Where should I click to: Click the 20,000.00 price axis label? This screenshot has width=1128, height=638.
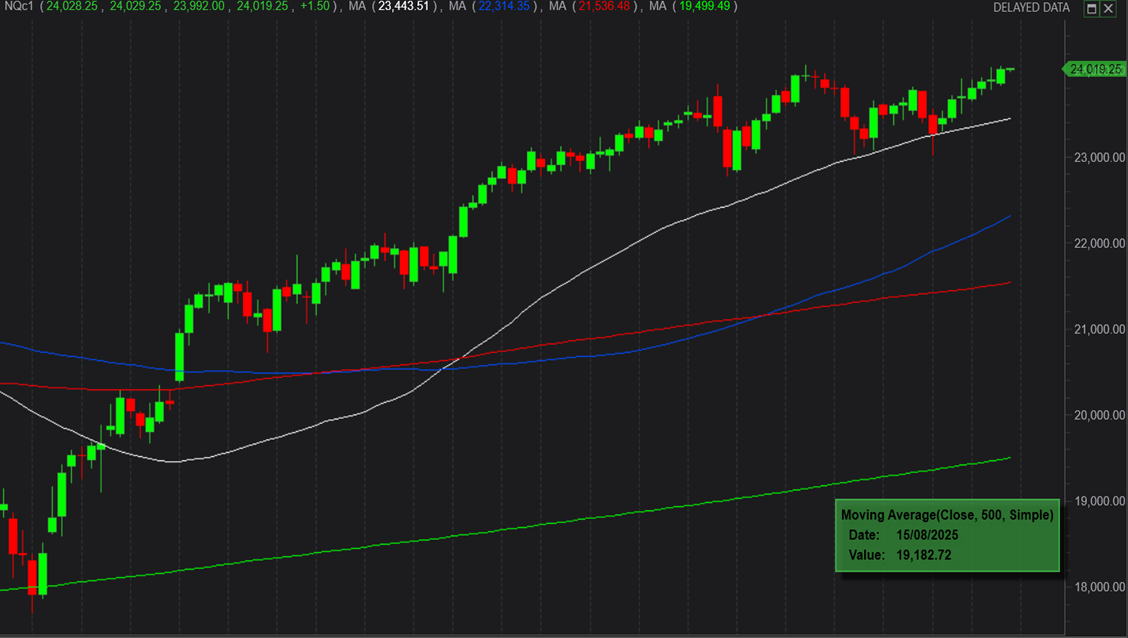1097,416
